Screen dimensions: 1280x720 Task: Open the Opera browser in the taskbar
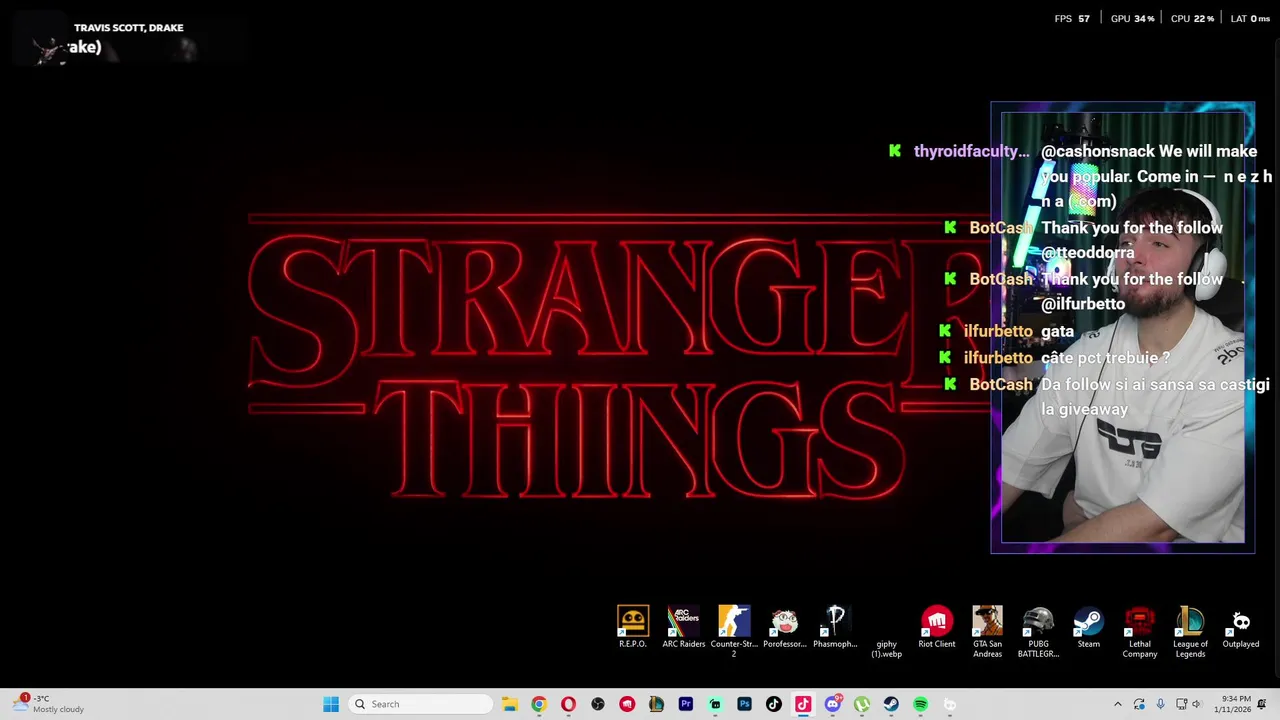pyautogui.click(x=568, y=704)
